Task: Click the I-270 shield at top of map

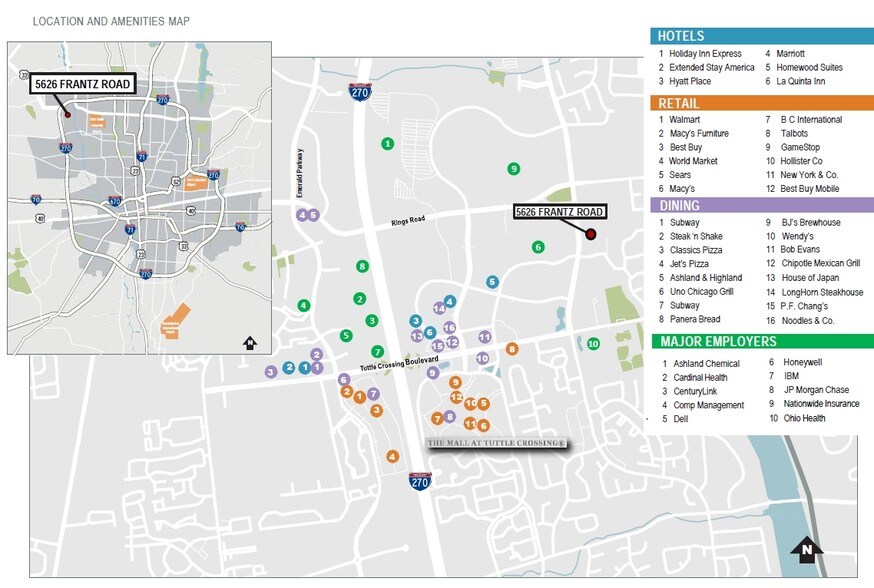Action: [360, 91]
